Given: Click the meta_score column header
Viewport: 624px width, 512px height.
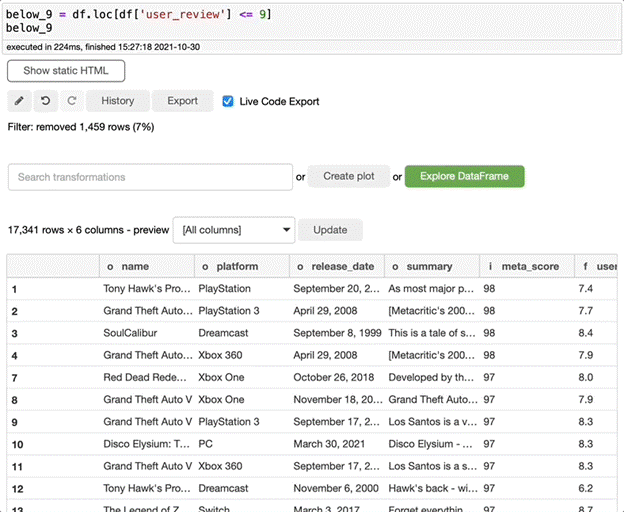Looking at the screenshot, I should tap(526, 267).
